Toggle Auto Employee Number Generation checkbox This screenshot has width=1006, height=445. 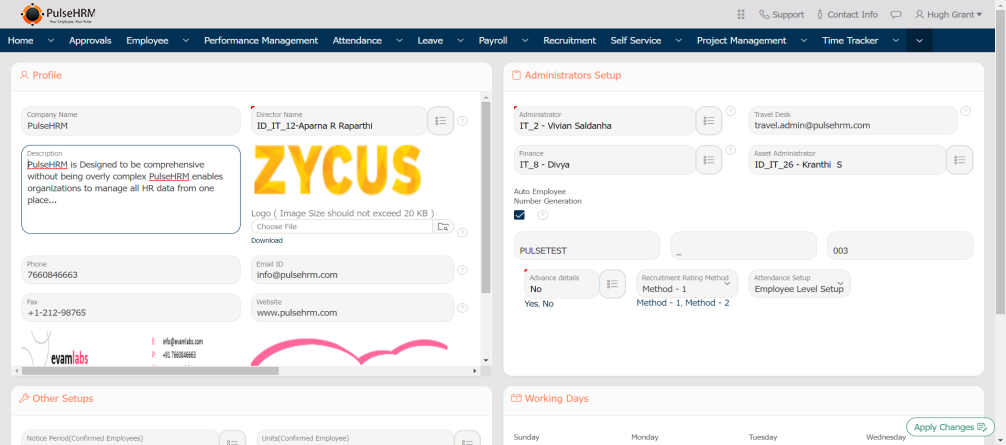tap(519, 215)
